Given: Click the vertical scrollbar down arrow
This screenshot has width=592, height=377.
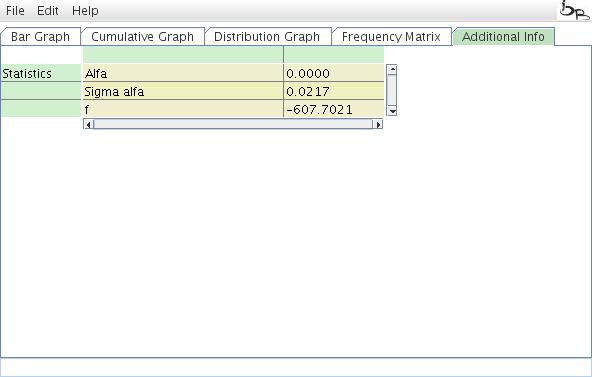Looking at the screenshot, I should tap(392, 111).
